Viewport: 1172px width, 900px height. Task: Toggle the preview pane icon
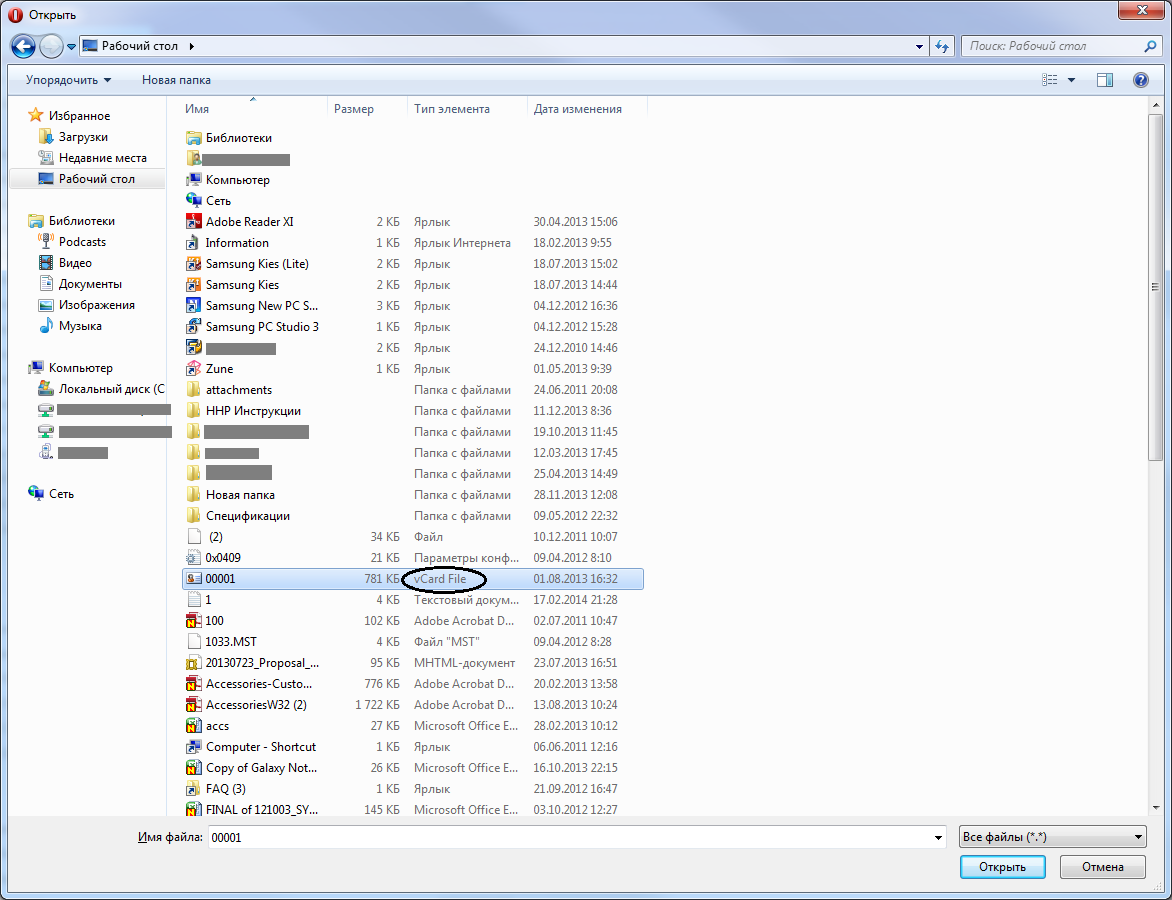click(x=1105, y=80)
